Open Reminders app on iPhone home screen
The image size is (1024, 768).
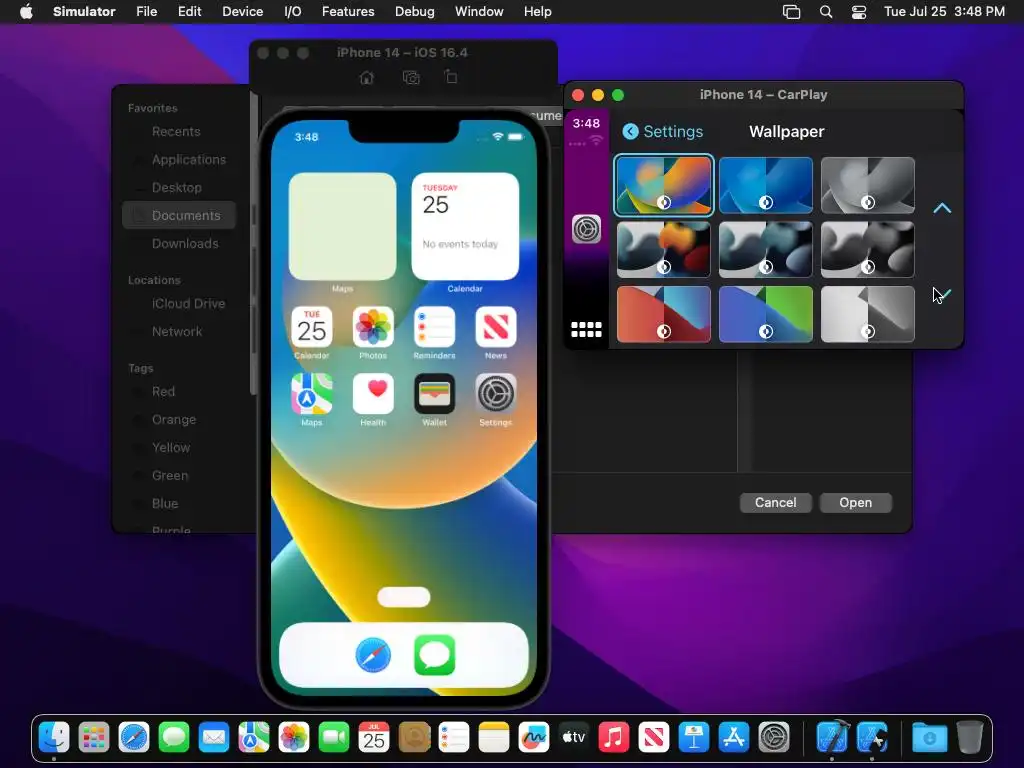pyautogui.click(x=434, y=327)
